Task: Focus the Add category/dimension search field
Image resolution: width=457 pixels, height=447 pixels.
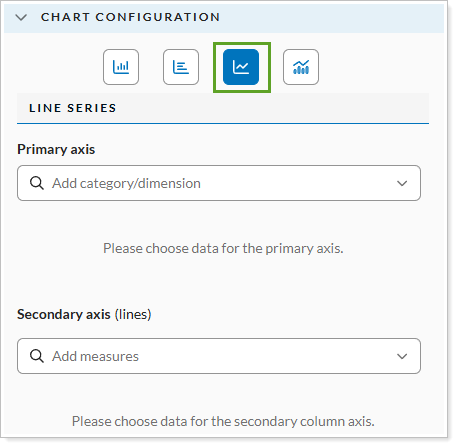Action: 219,183
